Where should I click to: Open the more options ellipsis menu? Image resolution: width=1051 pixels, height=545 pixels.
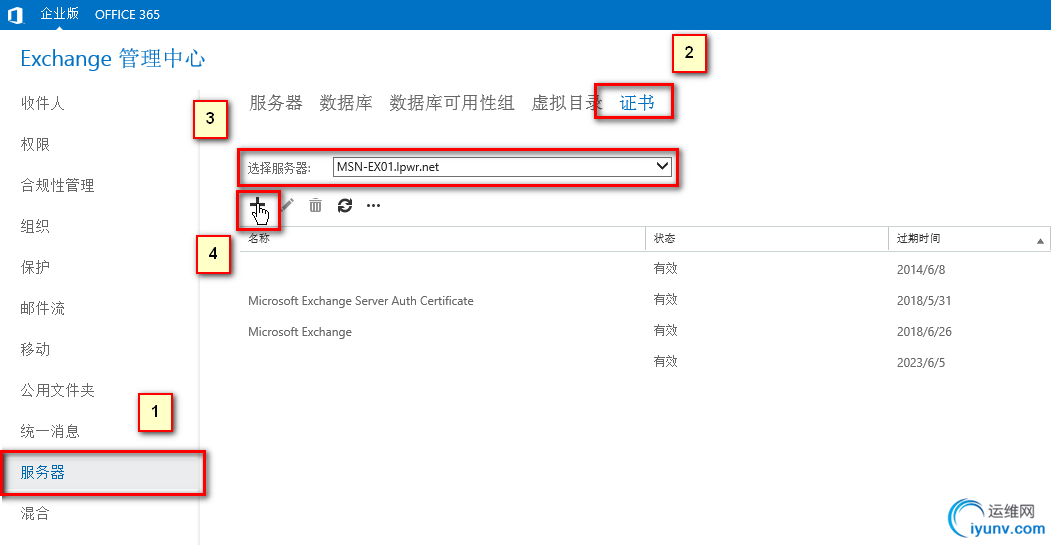point(373,206)
